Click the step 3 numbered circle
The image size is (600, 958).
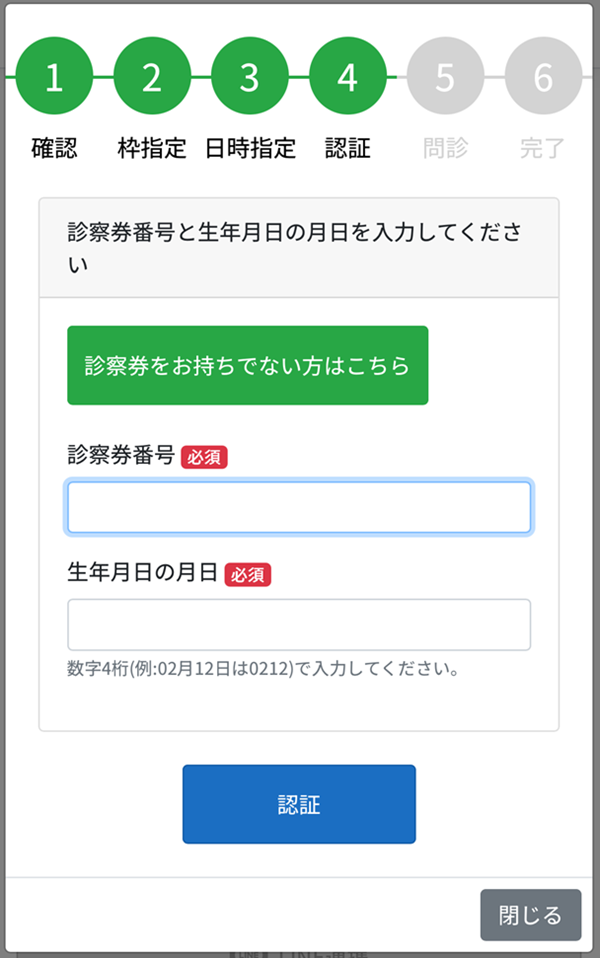250,77
